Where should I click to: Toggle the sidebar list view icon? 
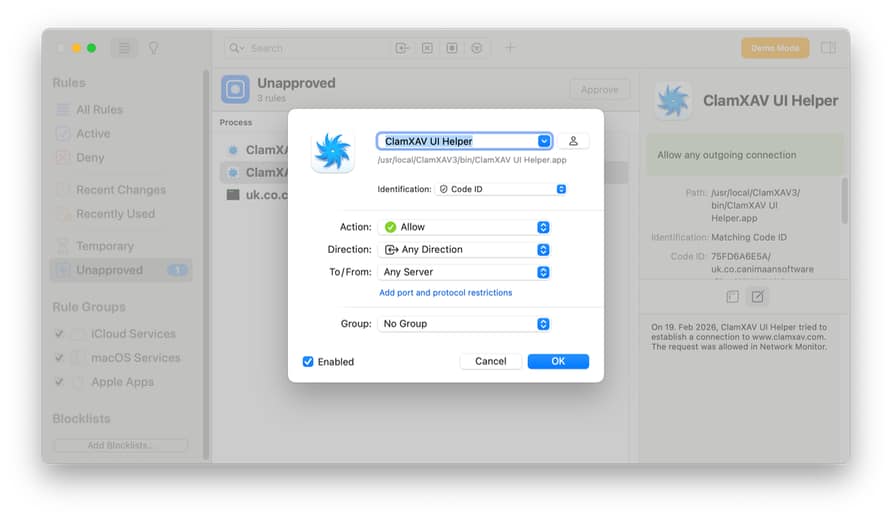pyautogui.click(x=124, y=48)
